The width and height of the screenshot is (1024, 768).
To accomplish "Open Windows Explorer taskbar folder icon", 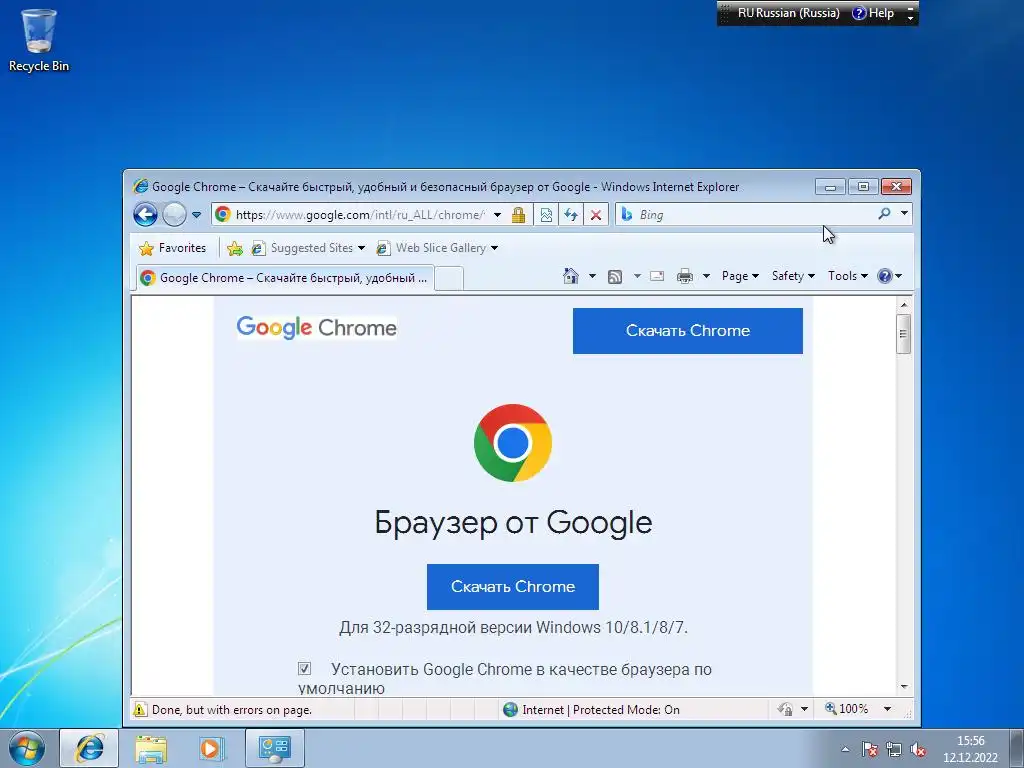I will coord(151,748).
